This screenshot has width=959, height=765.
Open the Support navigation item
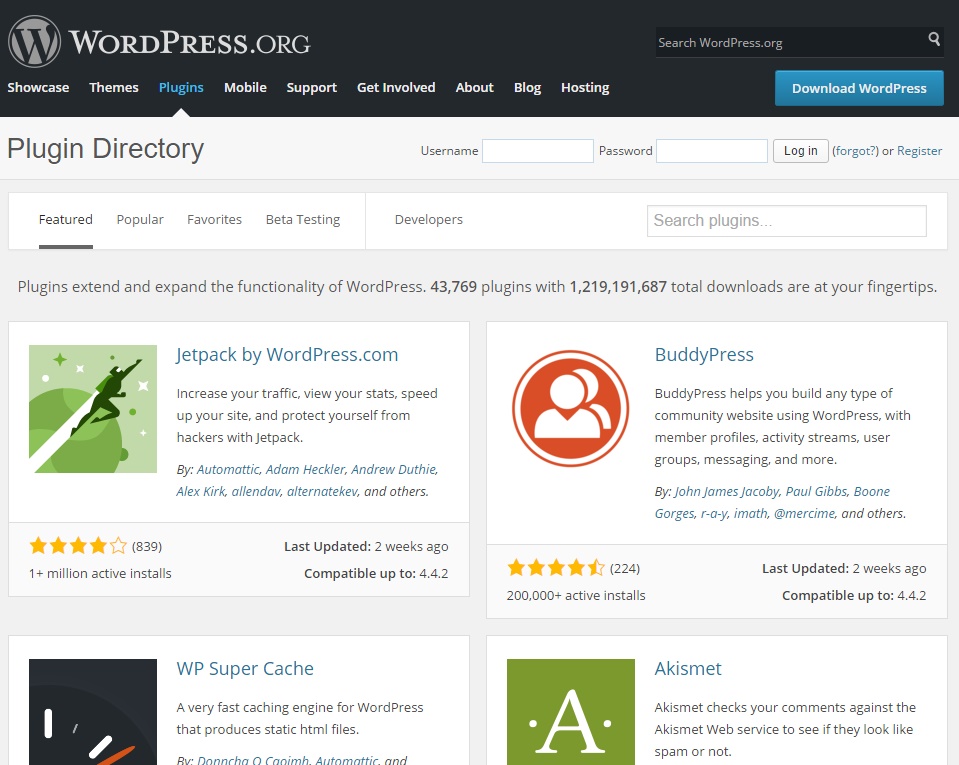point(312,87)
